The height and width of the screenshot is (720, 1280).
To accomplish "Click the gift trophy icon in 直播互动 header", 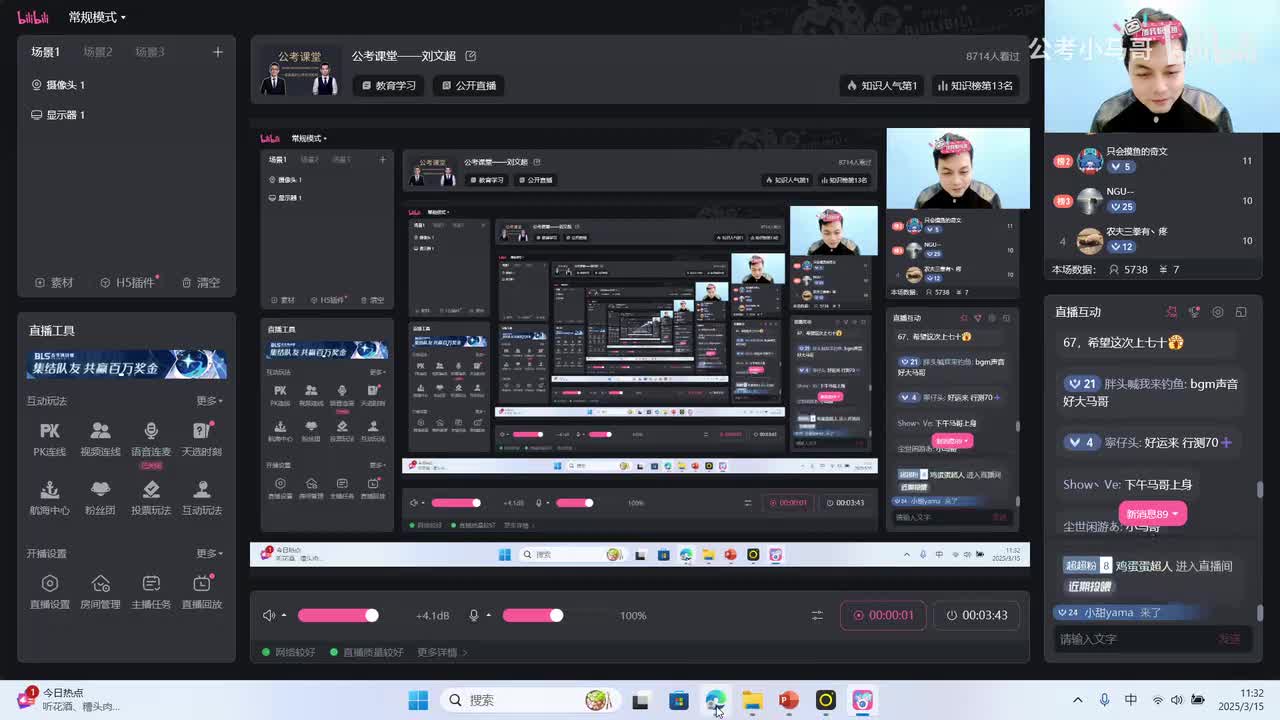I will coord(1194,312).
